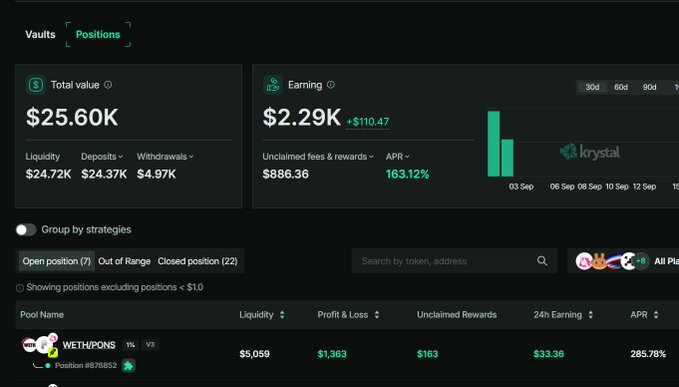
Task: Click the PancakeSwap bunny platform icon
Action: point(599,261)
